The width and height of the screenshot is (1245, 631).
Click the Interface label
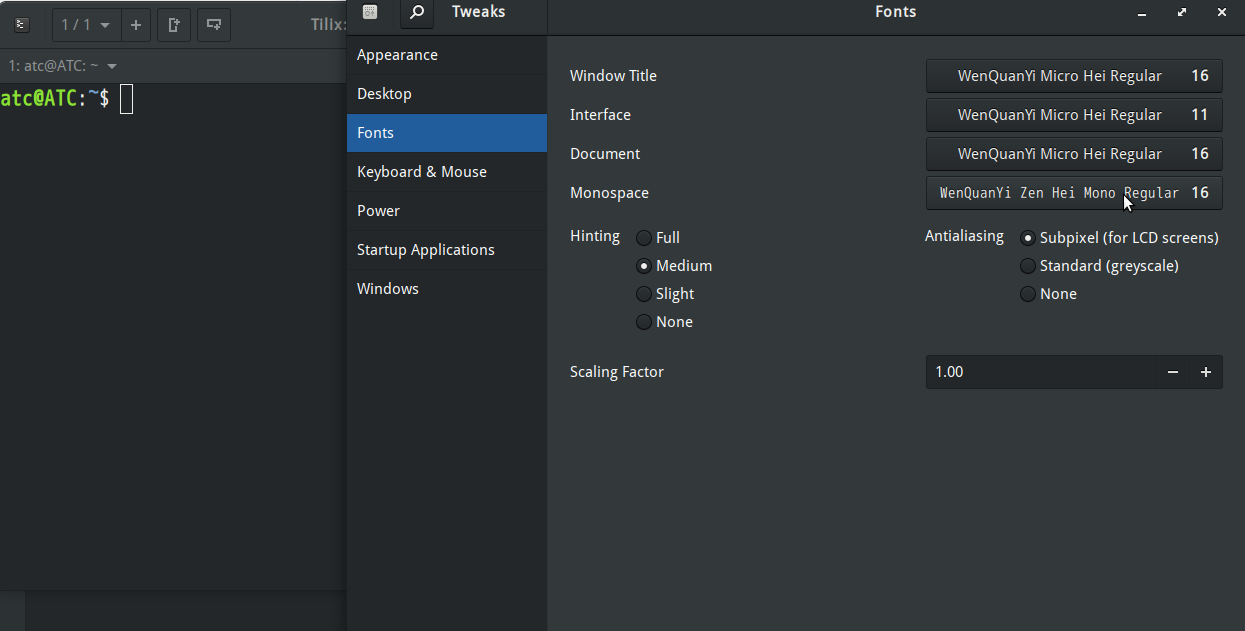click(x=600, y=115)
